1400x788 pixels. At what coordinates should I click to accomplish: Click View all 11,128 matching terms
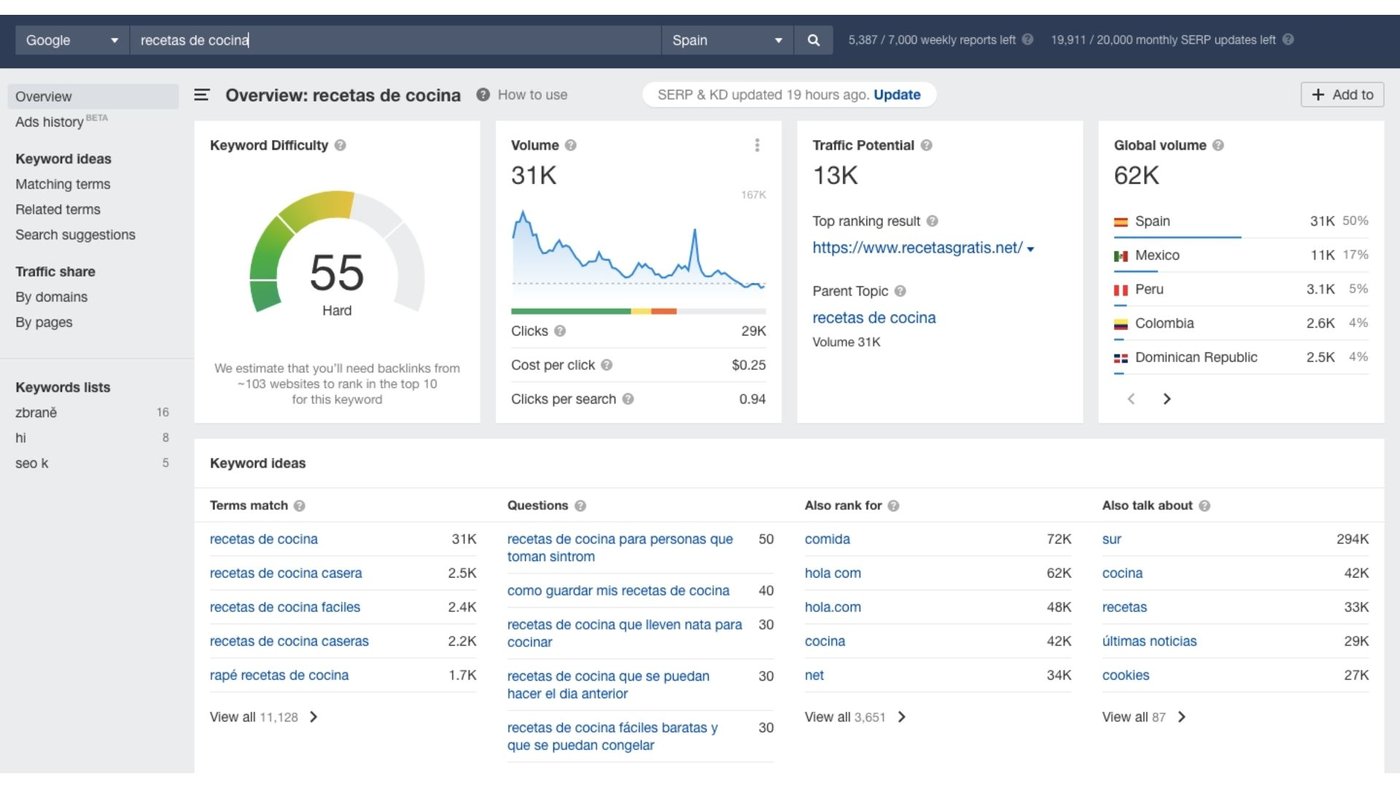click(x=264, y=717)
